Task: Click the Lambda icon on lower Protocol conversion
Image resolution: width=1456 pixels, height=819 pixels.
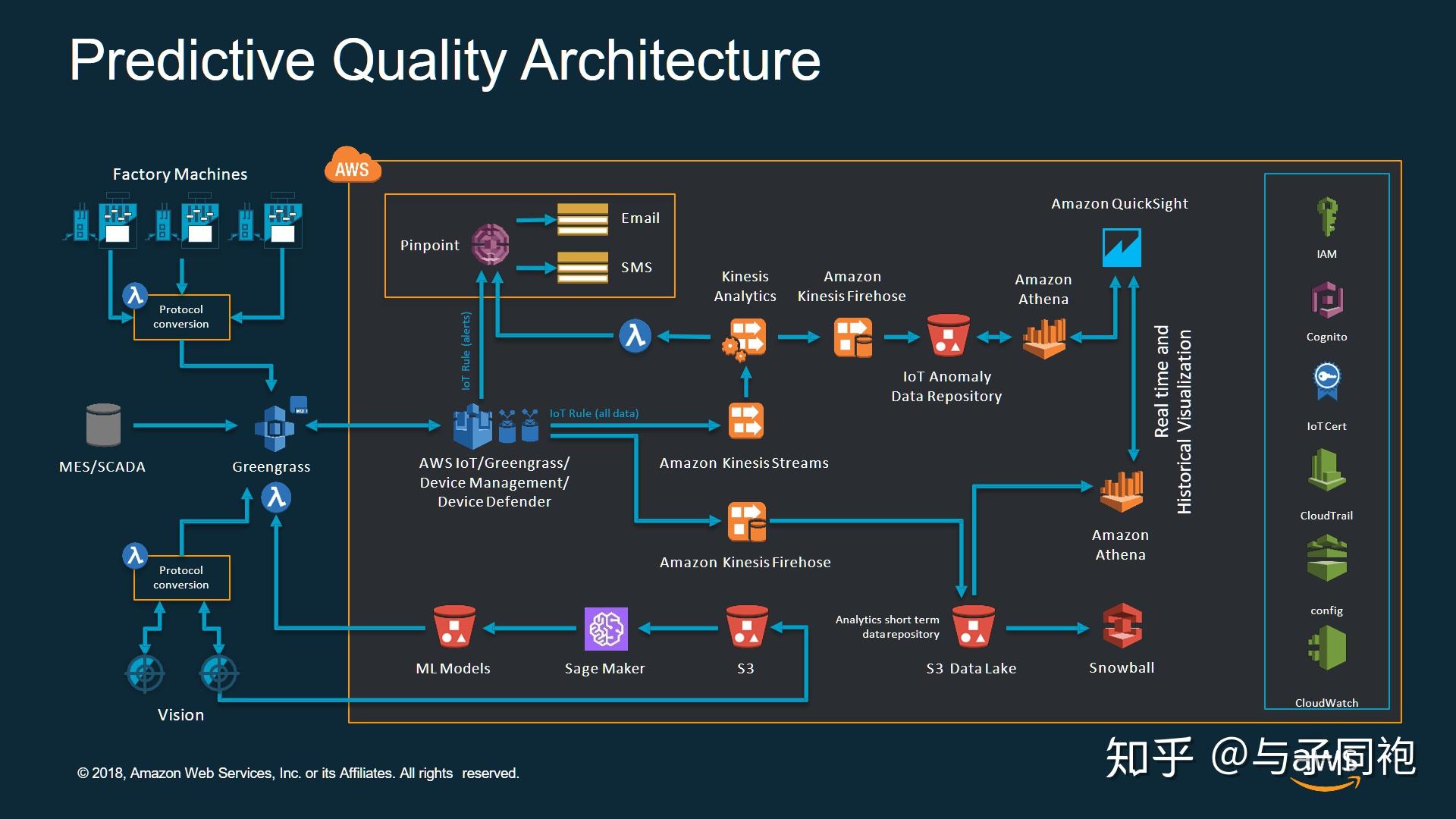Action: [135, 556]
